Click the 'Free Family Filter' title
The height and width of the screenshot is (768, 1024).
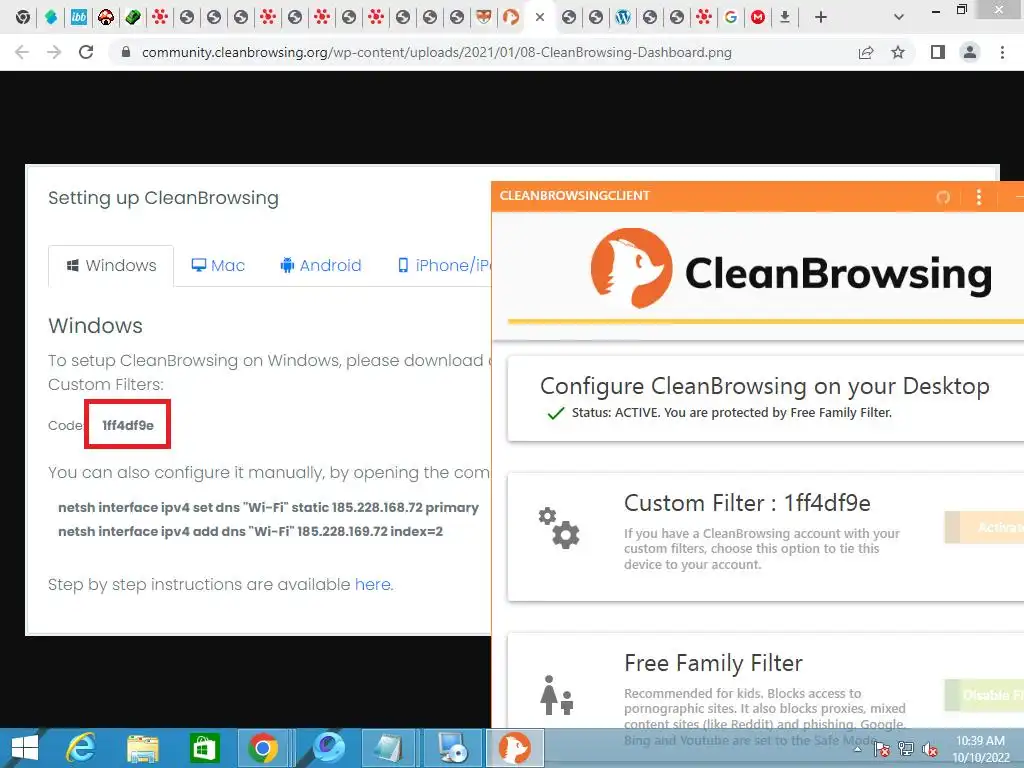713,664
